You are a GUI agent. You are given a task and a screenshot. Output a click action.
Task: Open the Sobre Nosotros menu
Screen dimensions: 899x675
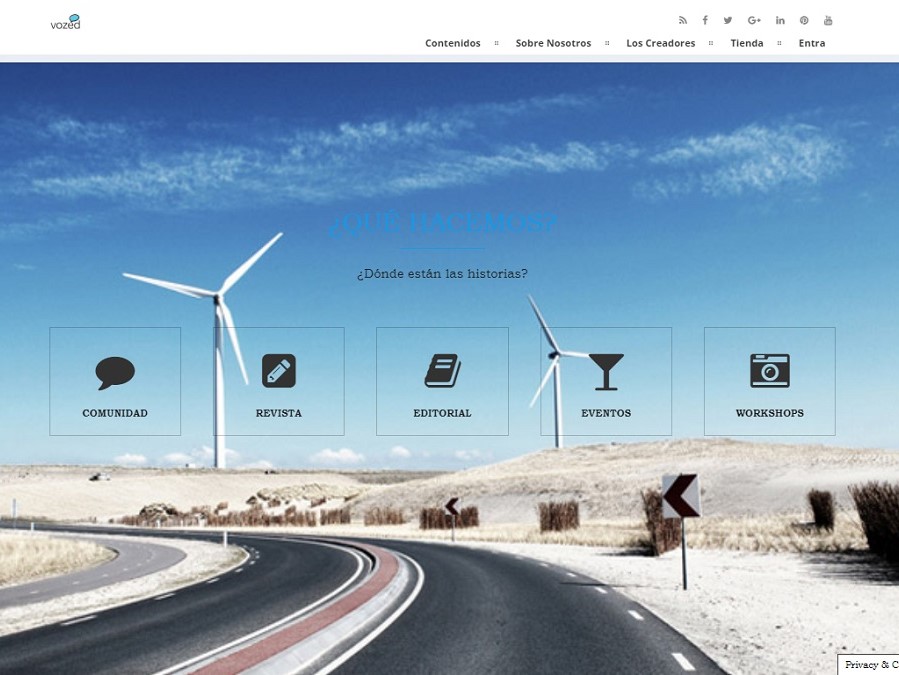553,43
